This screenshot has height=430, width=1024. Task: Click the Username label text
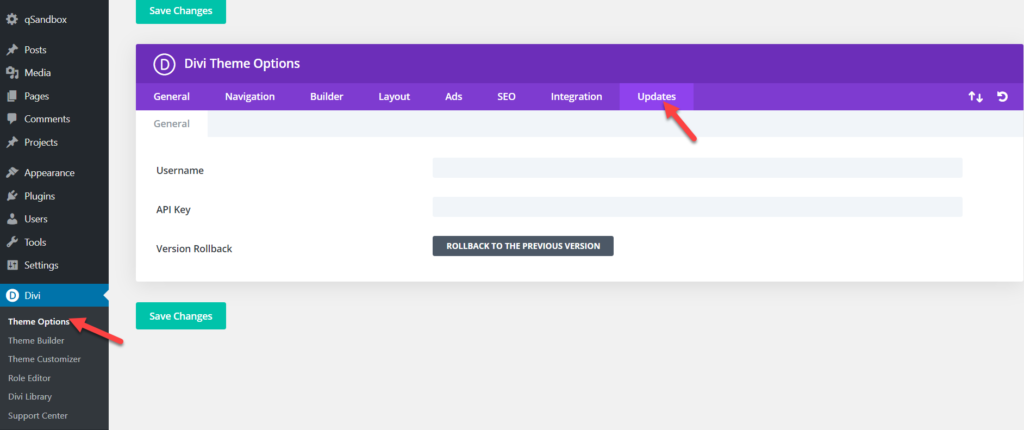(180, 171)
